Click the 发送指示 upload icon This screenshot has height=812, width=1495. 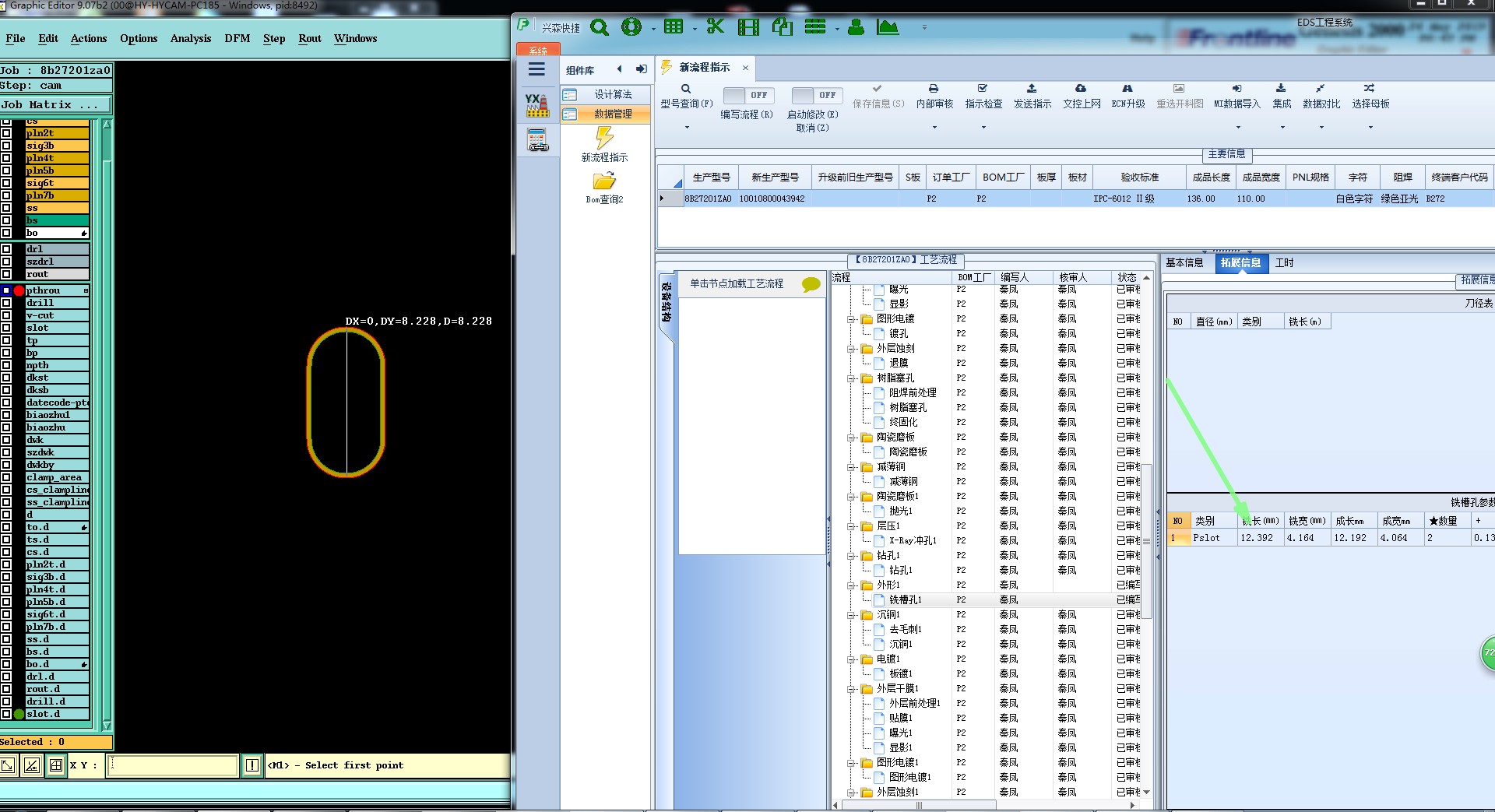coord(1032,89)
